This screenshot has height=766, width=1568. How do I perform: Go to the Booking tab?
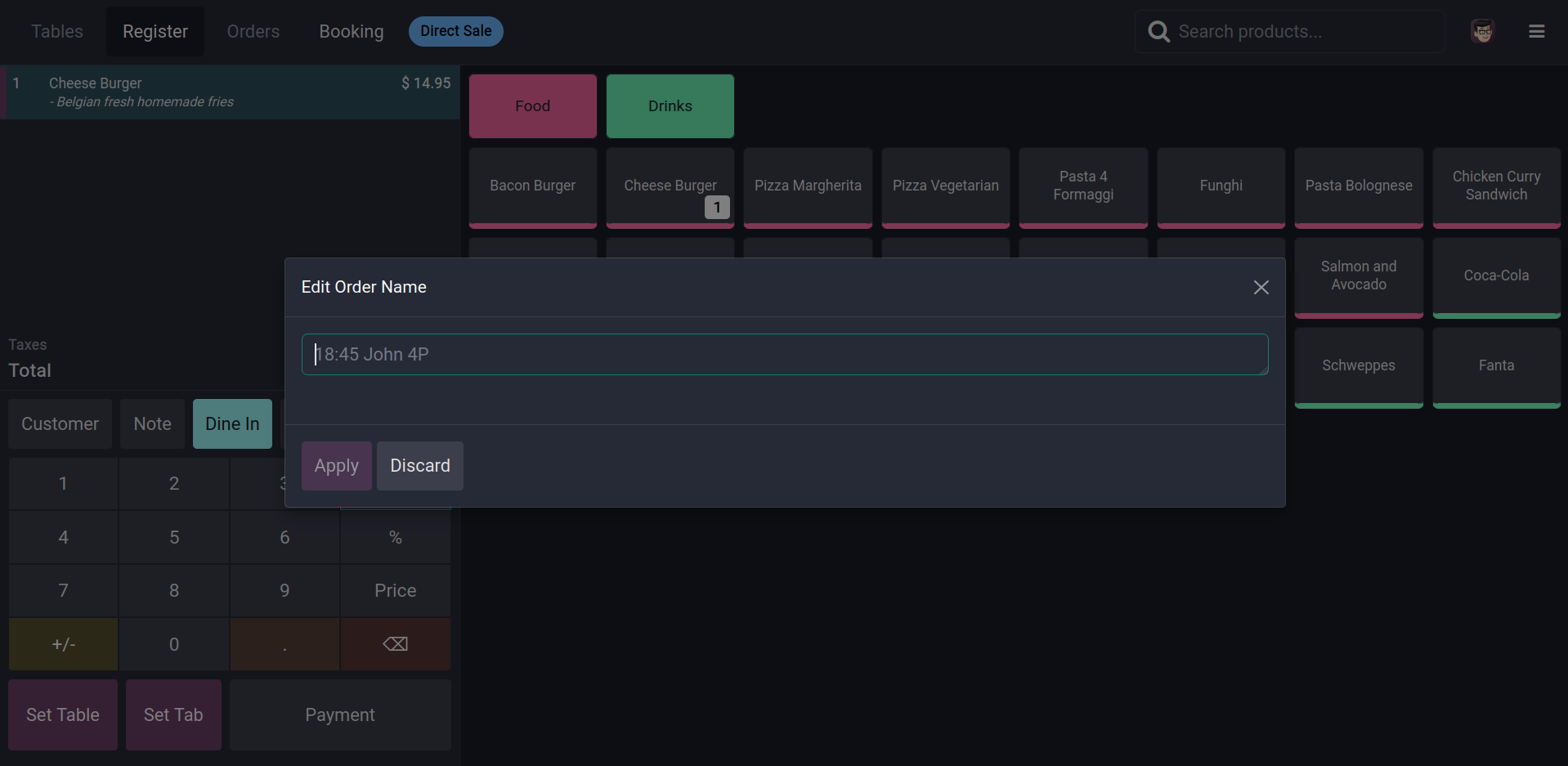[352, 32]
